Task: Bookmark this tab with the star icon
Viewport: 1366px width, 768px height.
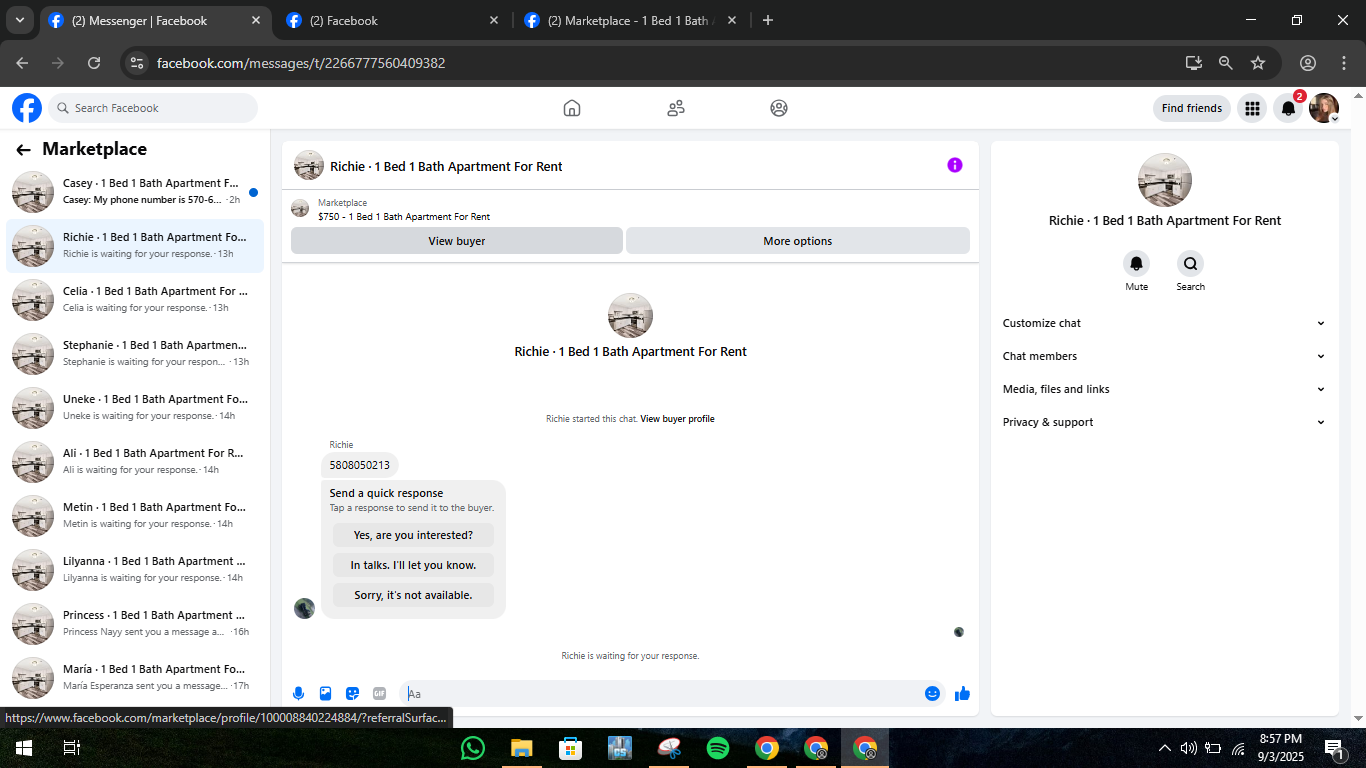Action: [1258, 63]
